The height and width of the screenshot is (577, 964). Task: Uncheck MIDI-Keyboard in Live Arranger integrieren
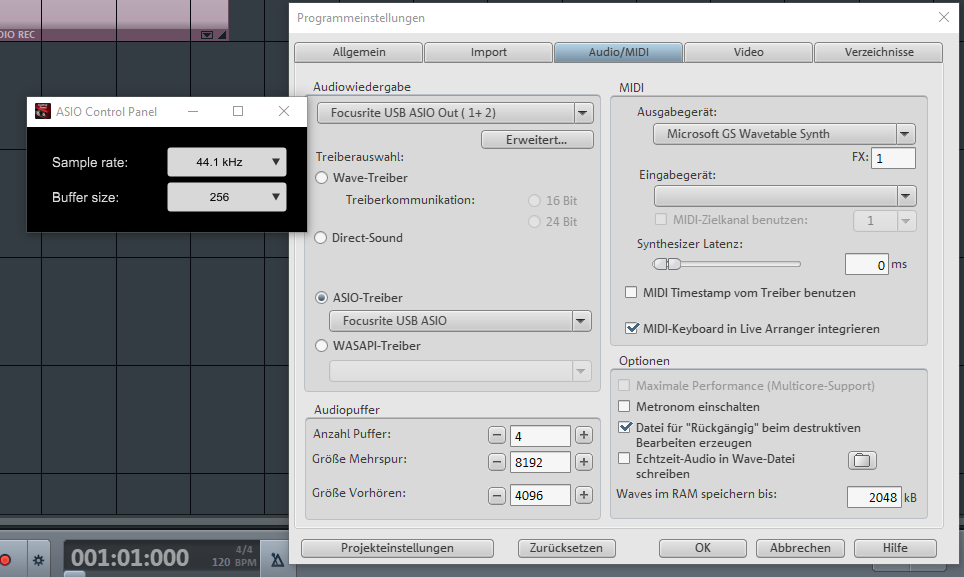(631, 328)
